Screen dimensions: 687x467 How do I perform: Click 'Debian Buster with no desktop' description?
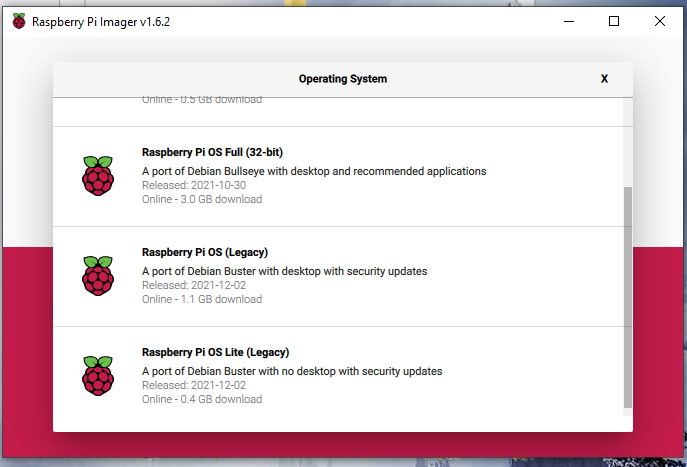pyautogui.click(x=292, y=371)
